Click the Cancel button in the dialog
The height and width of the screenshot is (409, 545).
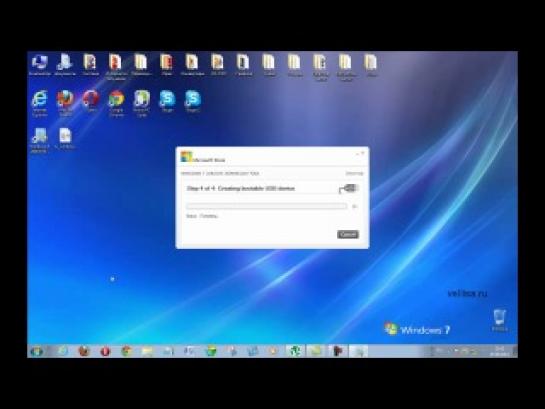point(348,234)
